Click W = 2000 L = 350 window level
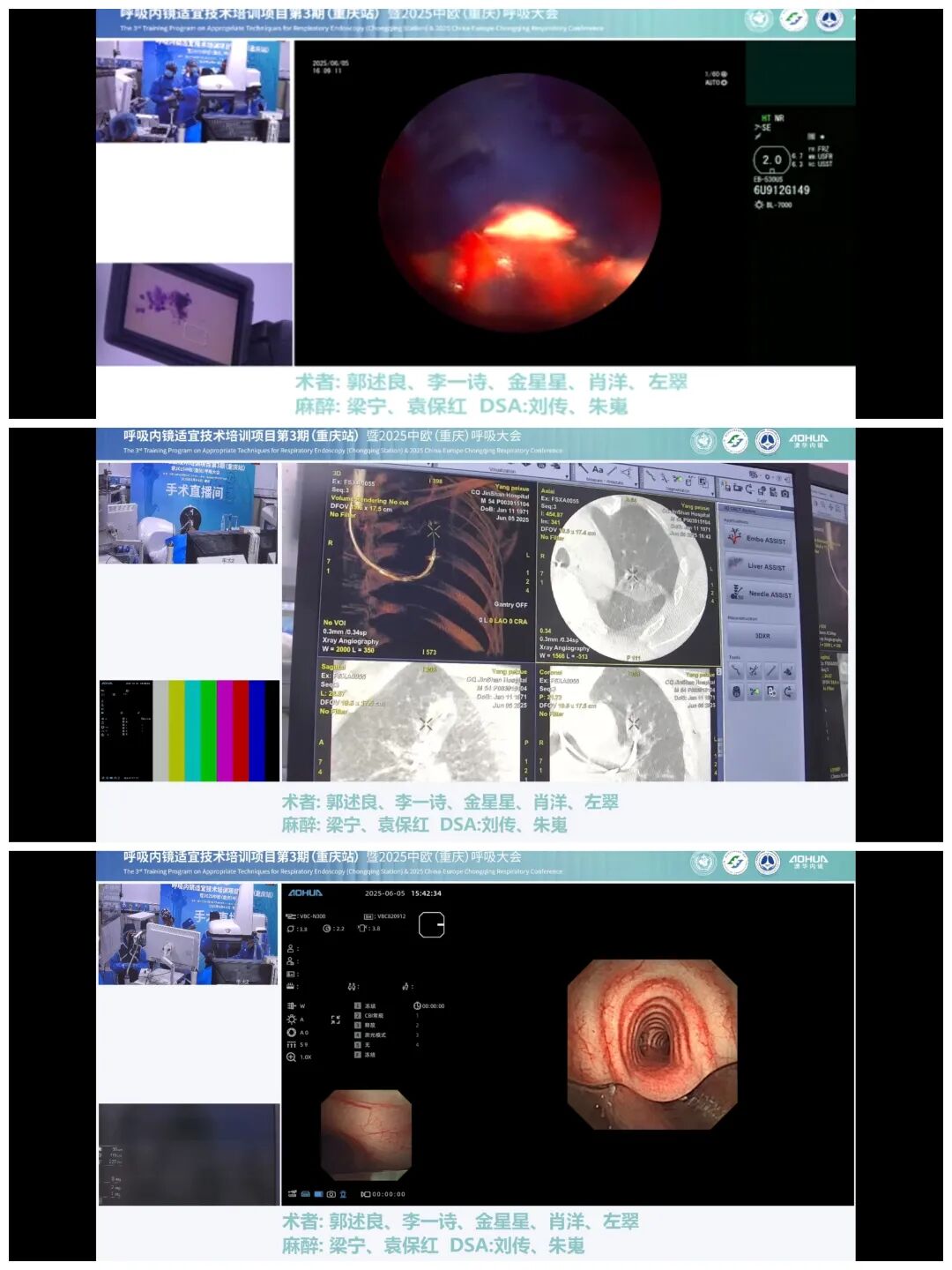 348,650
